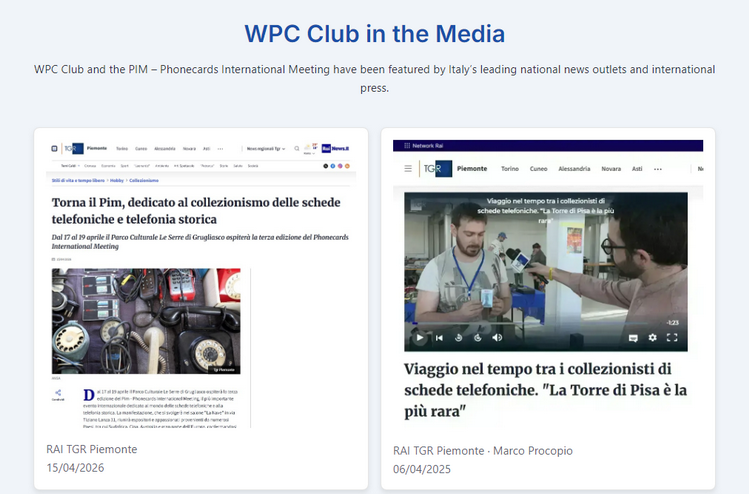Viewport: 749px width, 494px height.
Task: Open the video settings gear
Action: pos(653,338)
